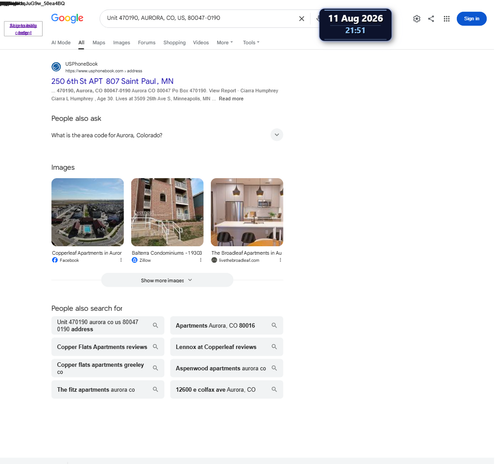
Task: Click the skip to accessibility link box
Action: click(23, 29)
